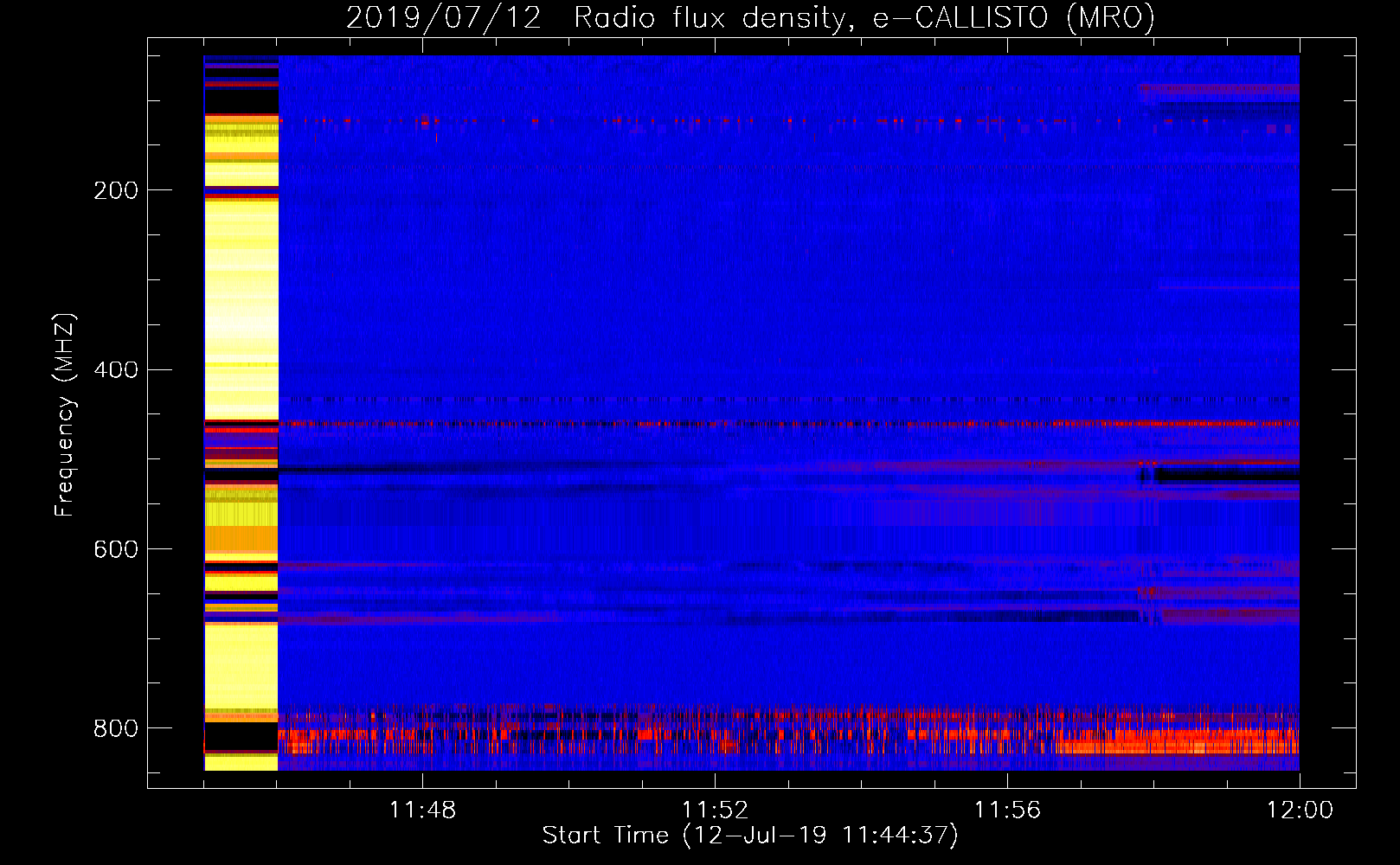Click the 11:56 time axis label
Image resolution: width=1400 pixels, height=865 pixels.
tap(1007, 811)
